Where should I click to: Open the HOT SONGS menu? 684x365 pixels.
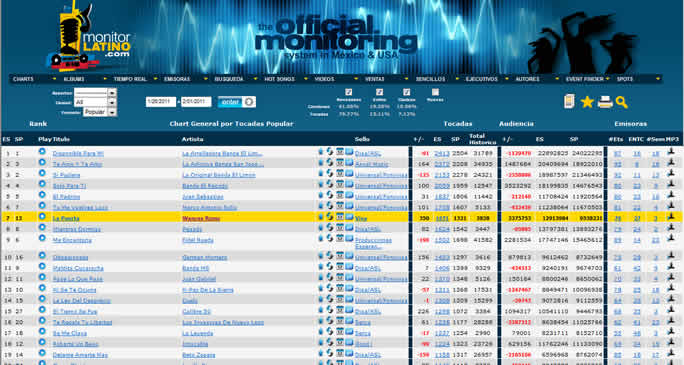279,79
